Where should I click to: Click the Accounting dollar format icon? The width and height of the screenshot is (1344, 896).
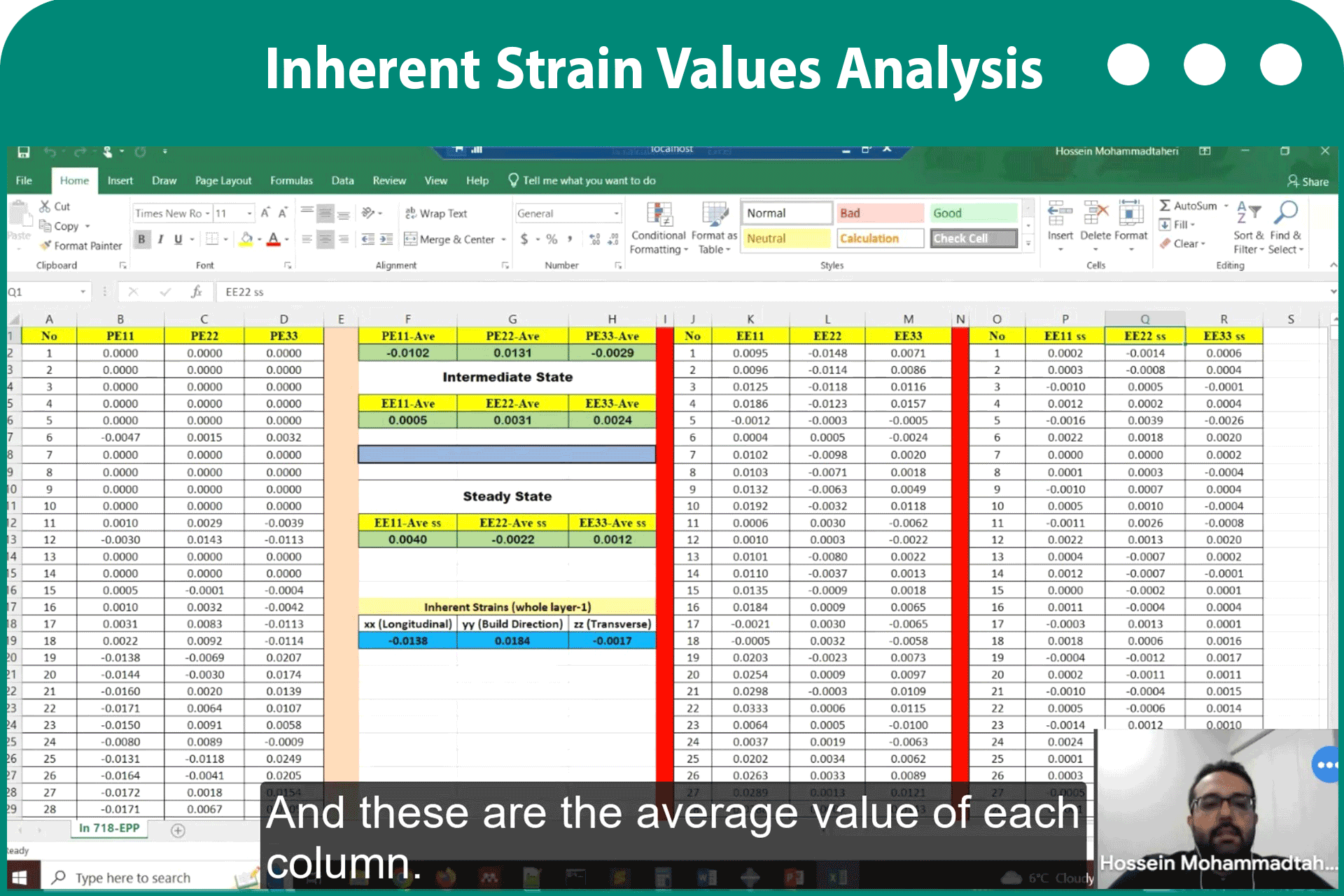click(524, 239)
